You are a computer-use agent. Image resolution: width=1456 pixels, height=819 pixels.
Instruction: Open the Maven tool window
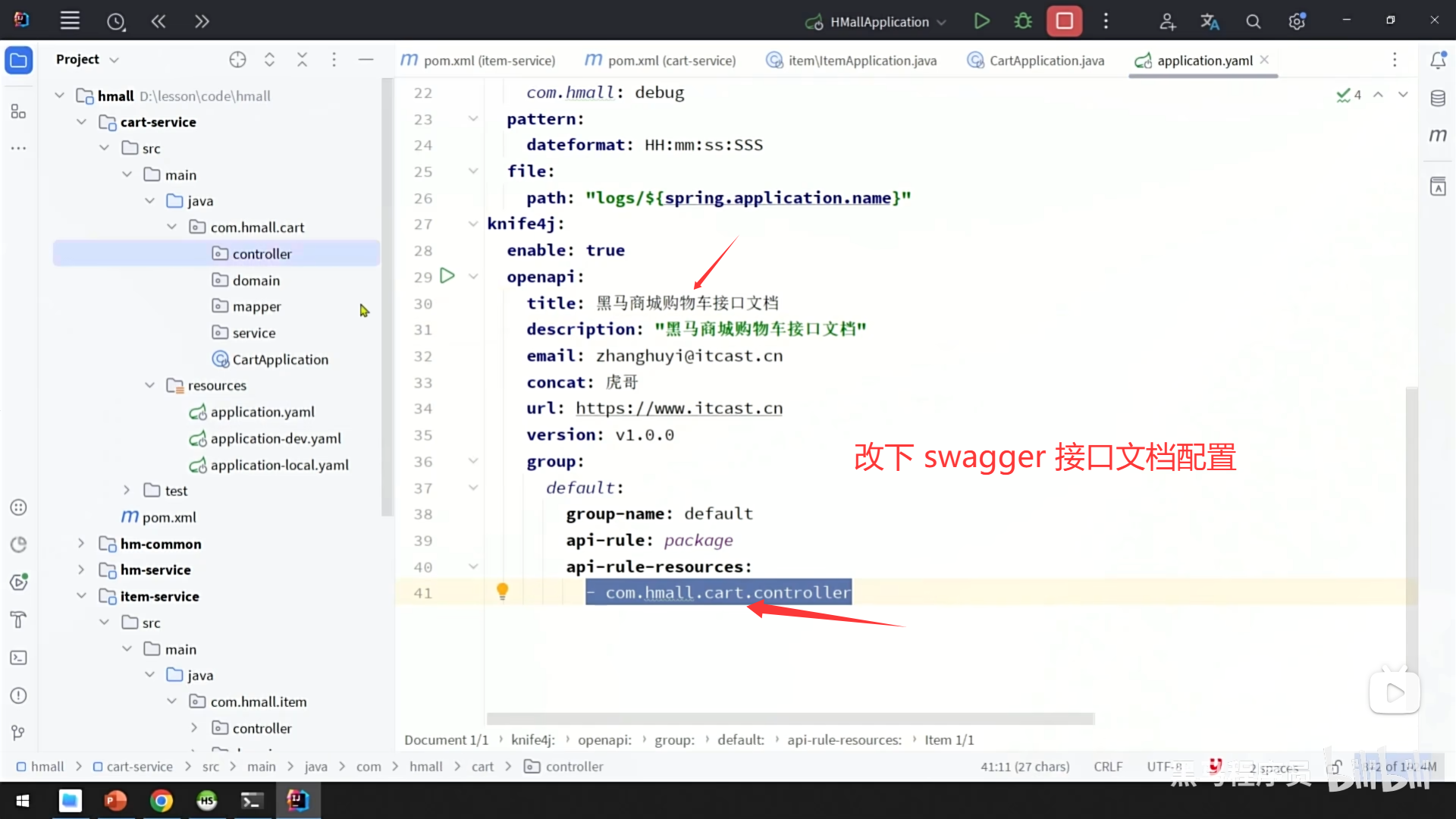coord(1438,136)
